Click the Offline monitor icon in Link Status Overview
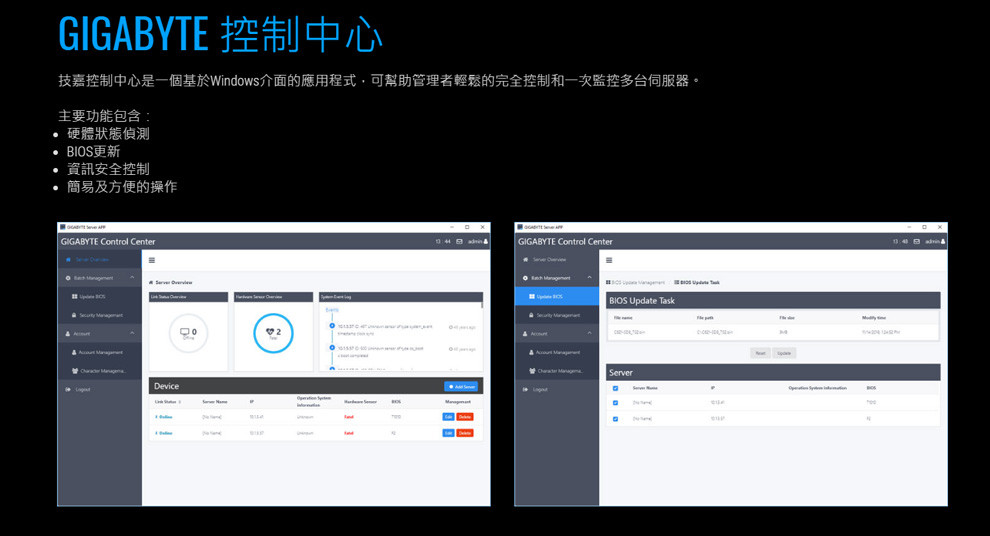 tap(184, 331)
